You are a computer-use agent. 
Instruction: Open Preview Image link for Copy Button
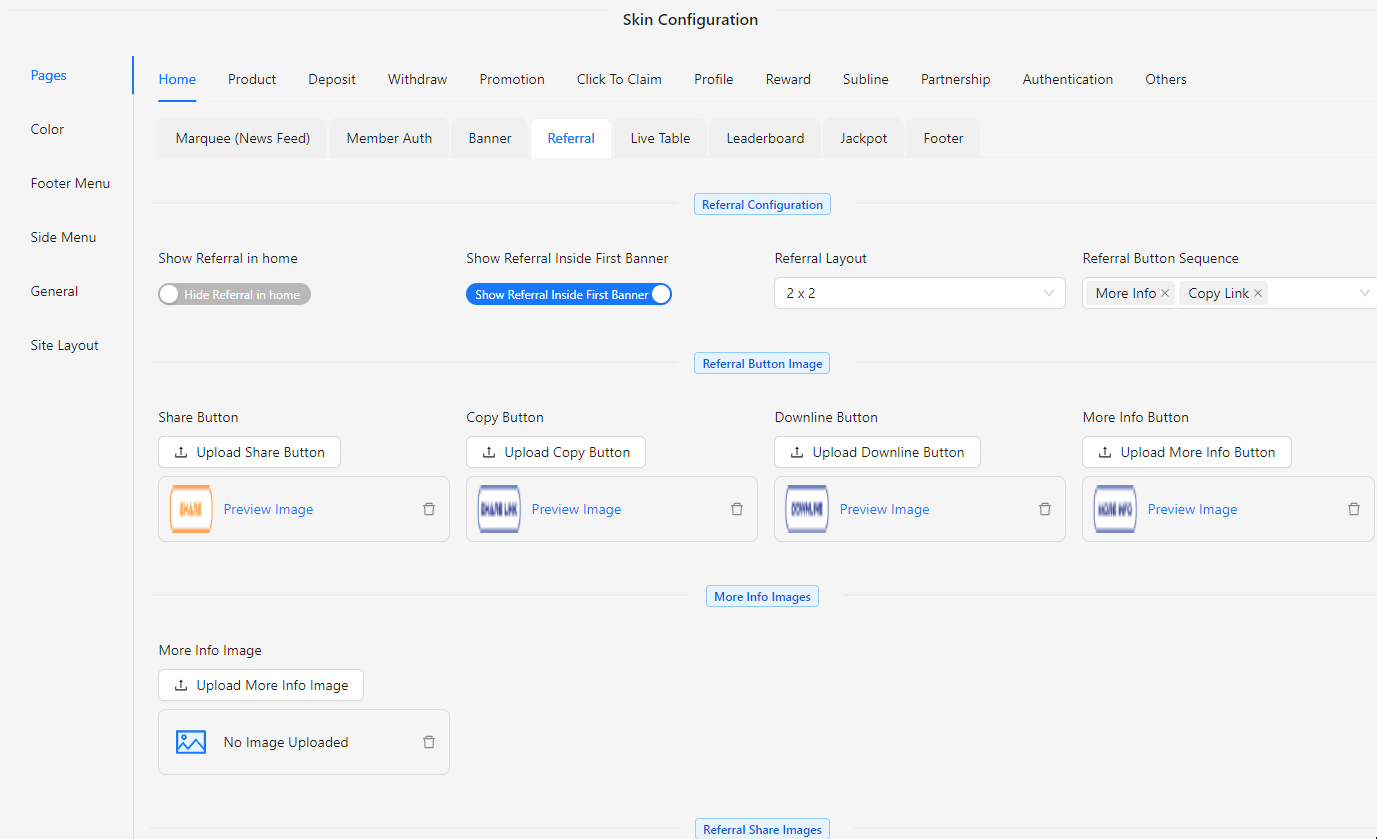point(576,509)
